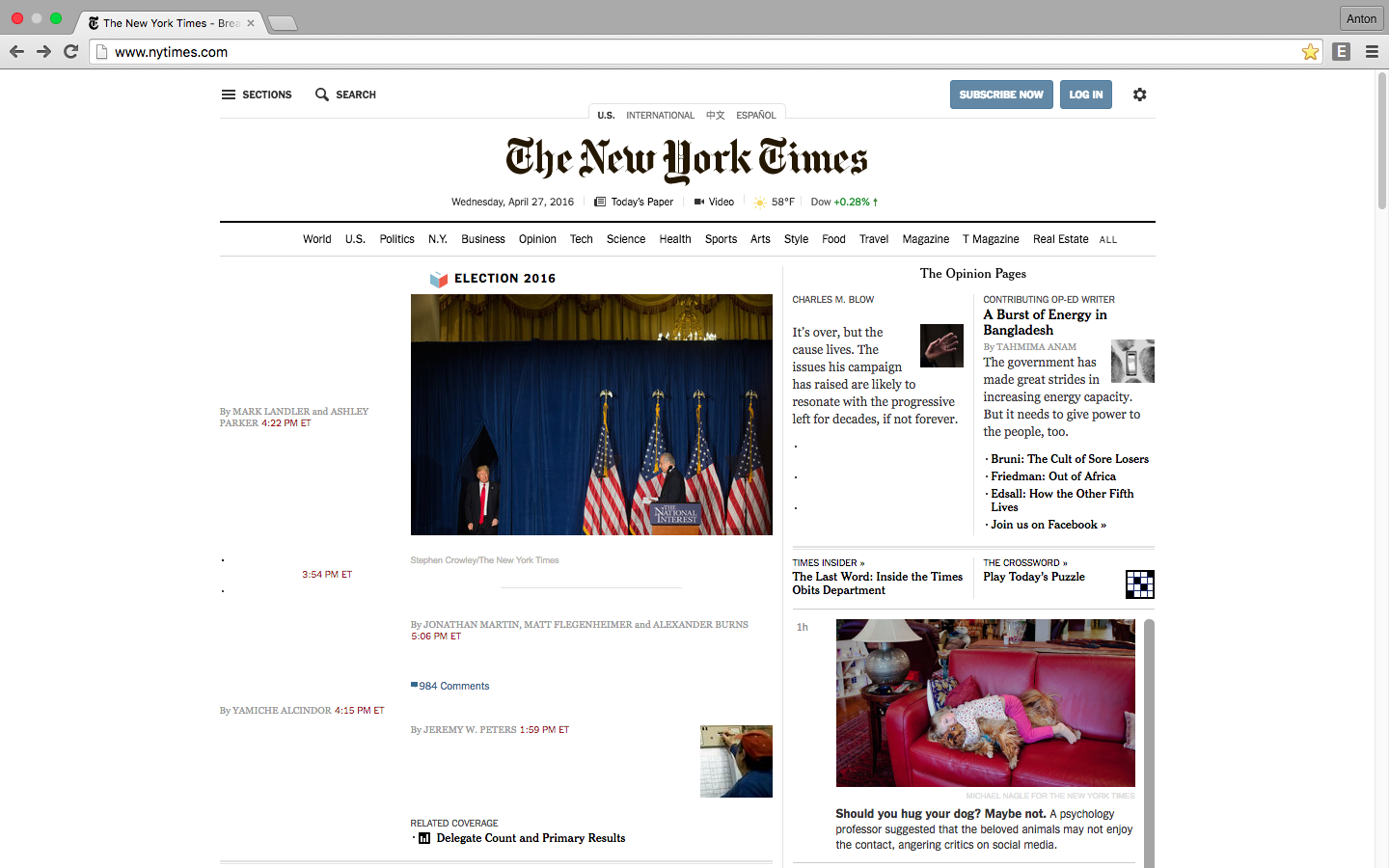Click the Election 2016 ballot box icon

[439, 279]
